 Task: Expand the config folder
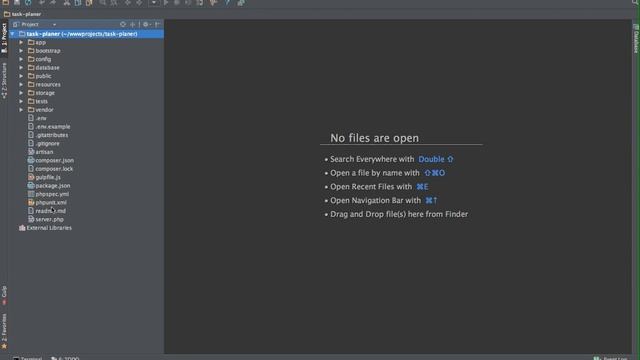click(x=21, y=59)
